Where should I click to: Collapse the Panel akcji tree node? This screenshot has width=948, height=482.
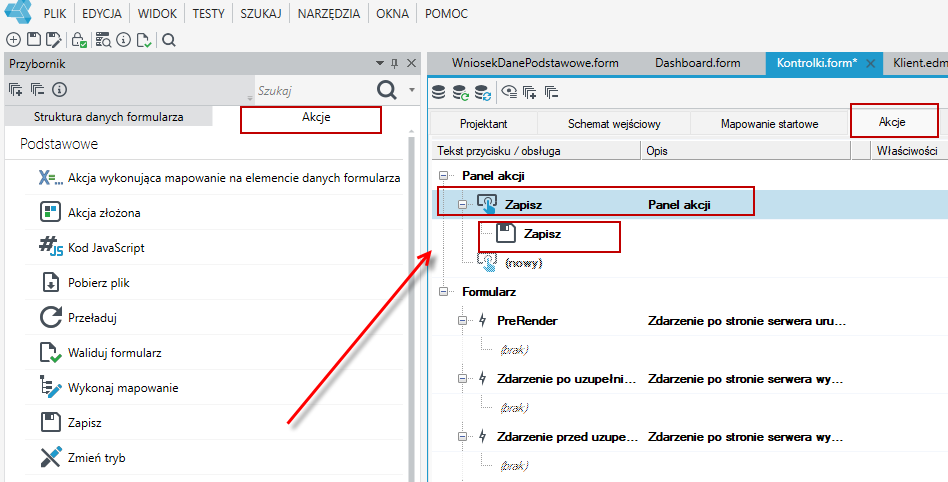(x=444, y=175)
